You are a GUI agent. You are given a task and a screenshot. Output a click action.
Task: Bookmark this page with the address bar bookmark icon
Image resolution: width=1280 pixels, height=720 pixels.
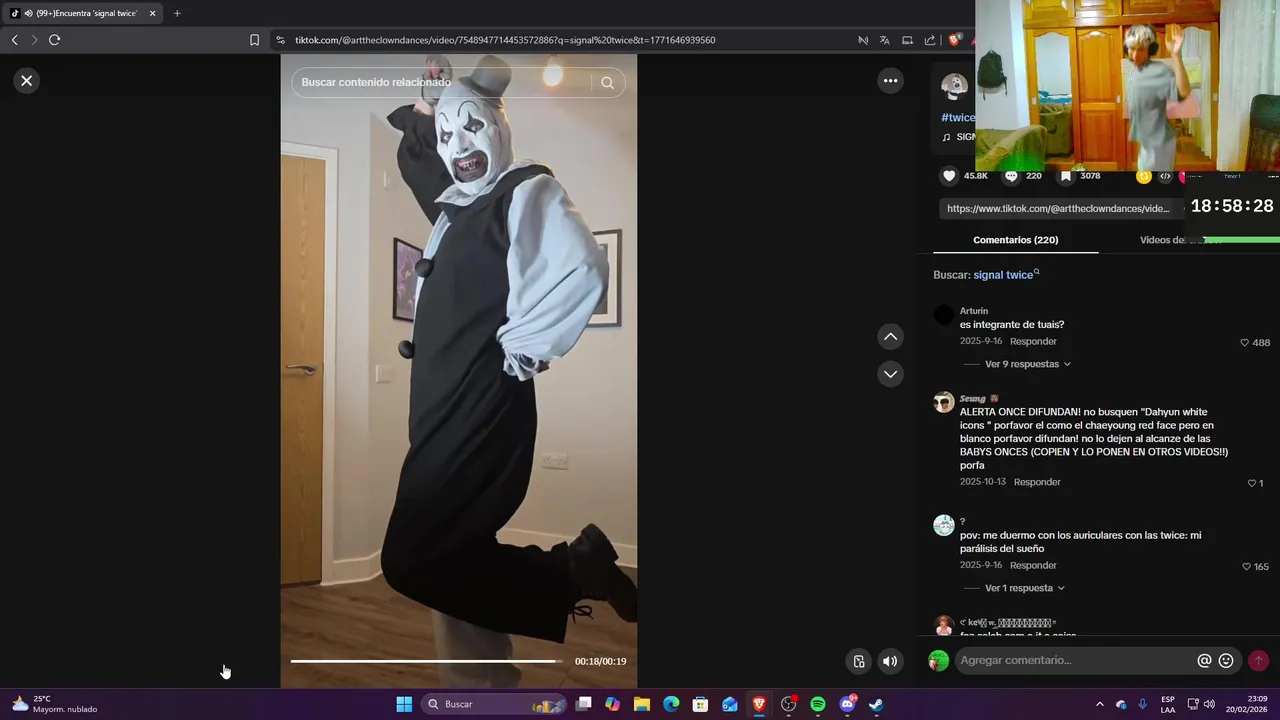pos(254,40)
